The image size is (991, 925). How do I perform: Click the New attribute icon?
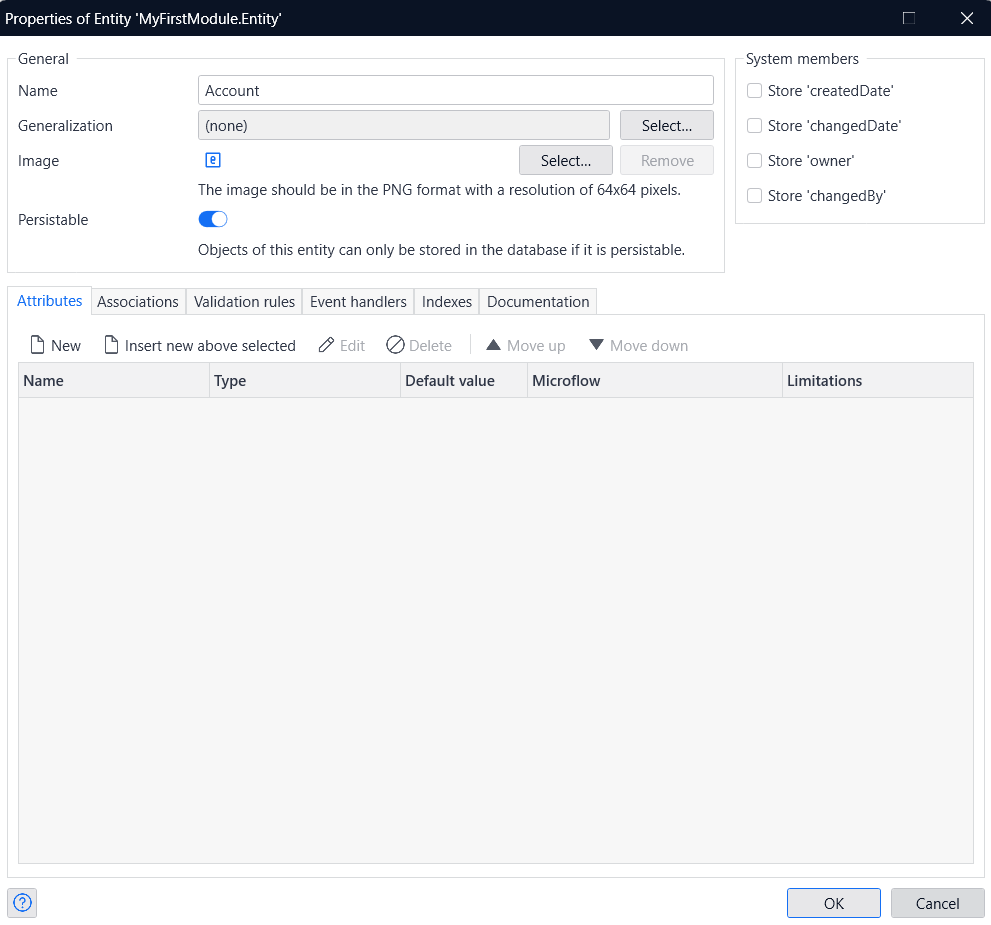coord(37,345)
